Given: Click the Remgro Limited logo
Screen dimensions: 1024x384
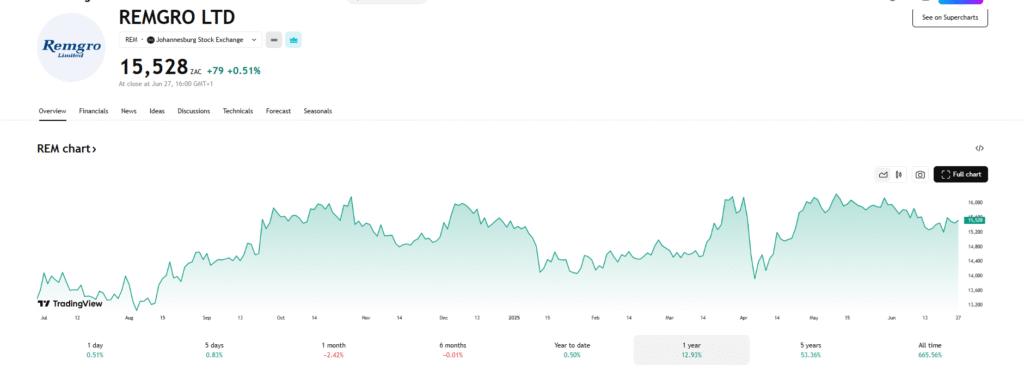Looking at the screenshot, I should 71,48.
